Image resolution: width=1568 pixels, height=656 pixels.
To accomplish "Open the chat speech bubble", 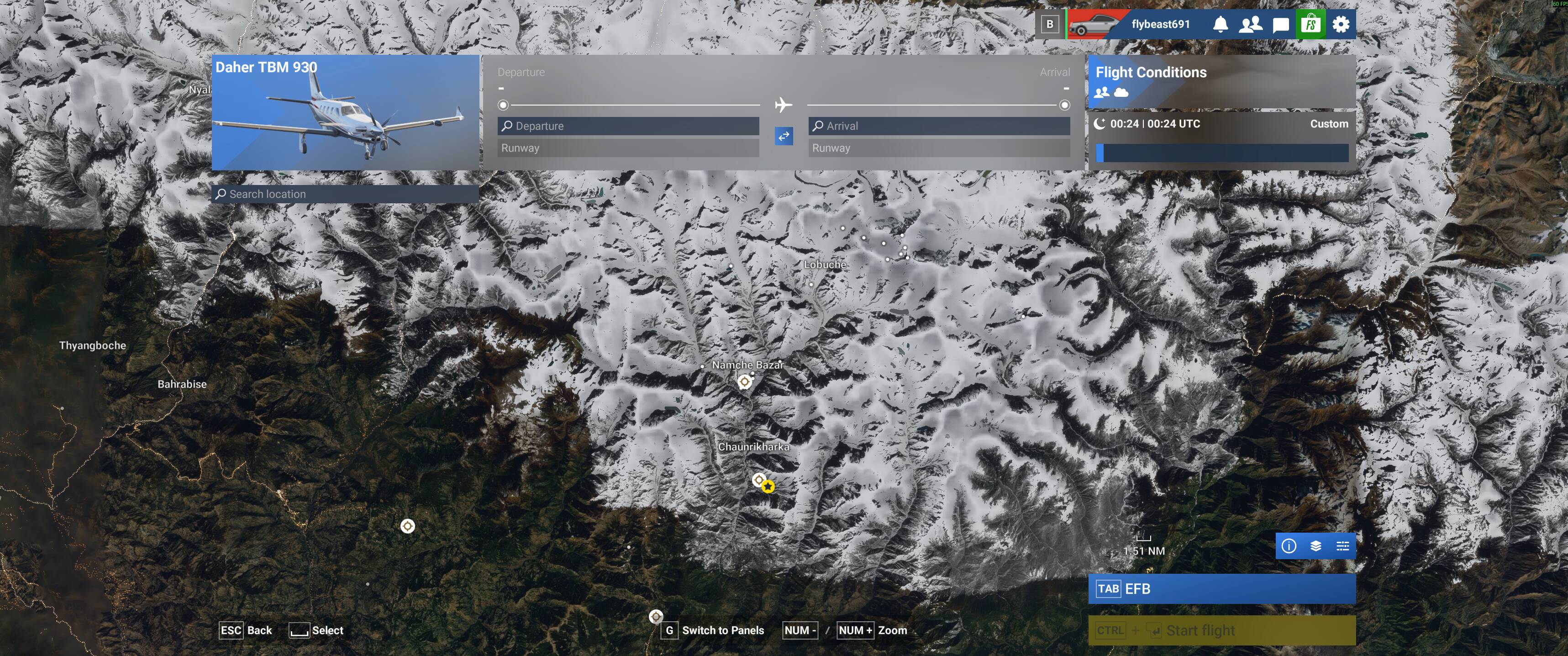I will coord(1280,24).
